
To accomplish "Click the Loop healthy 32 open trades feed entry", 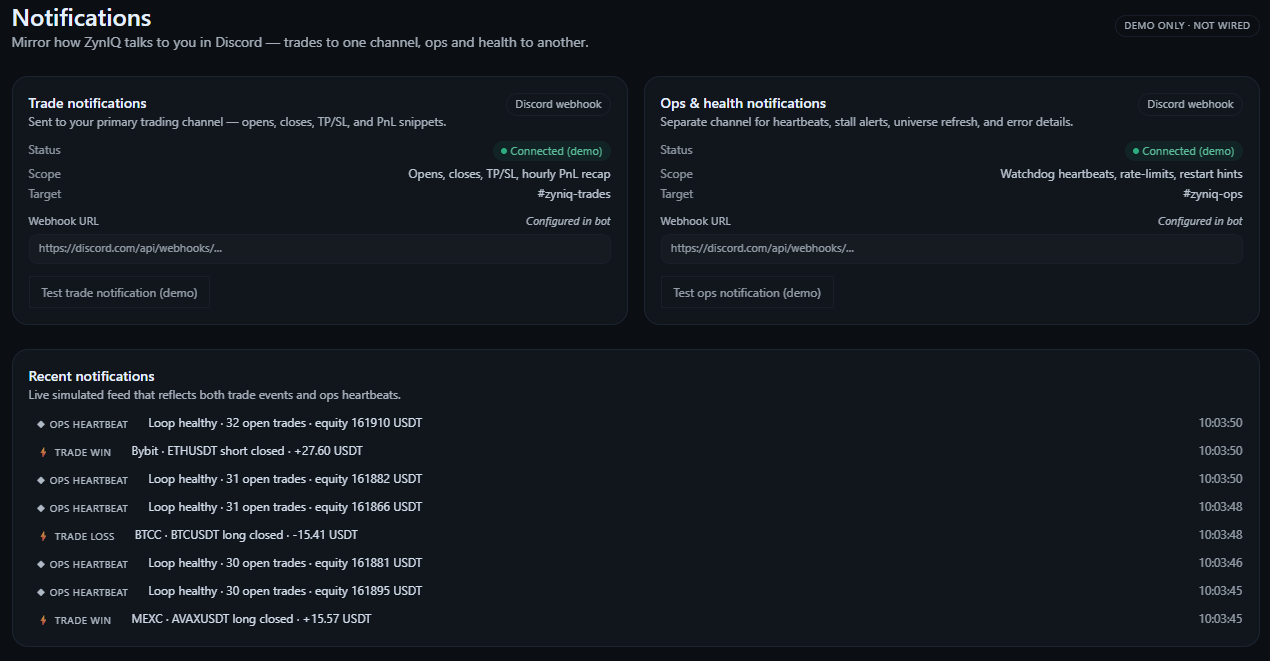I will [284, 423].
